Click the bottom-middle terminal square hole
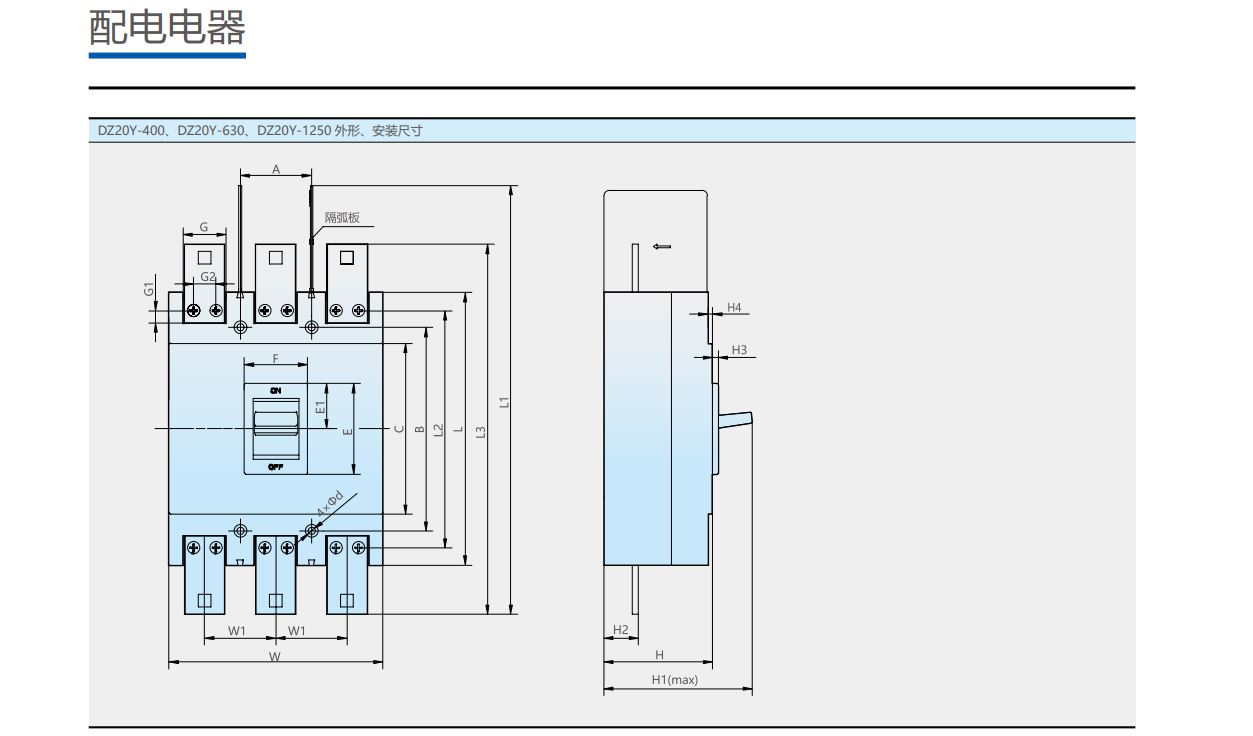Image resolution: width=1253 pixels, height=736 pixels. [276, 600]
